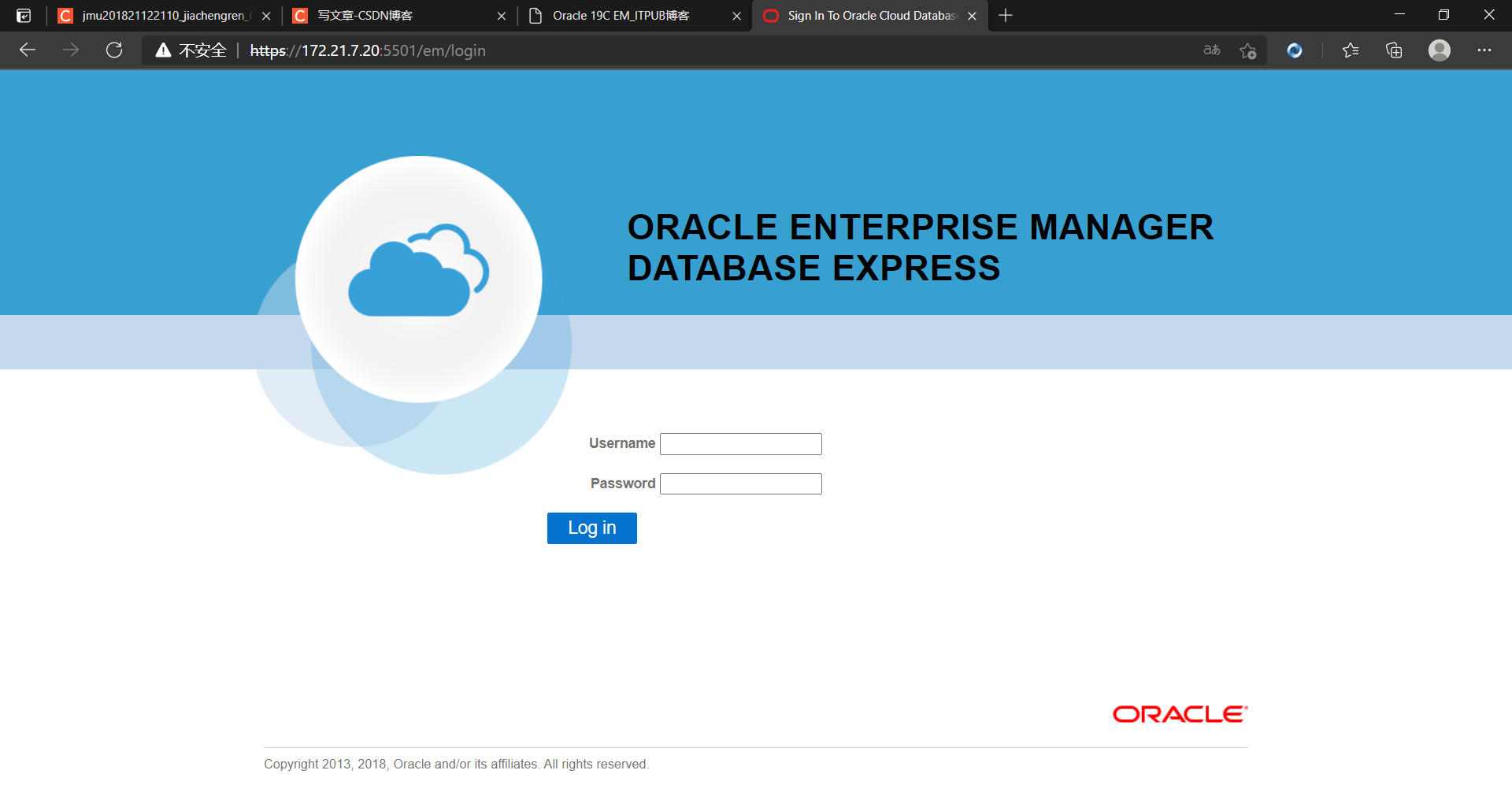Add this page to favorites via star icon

(1247, 50)
